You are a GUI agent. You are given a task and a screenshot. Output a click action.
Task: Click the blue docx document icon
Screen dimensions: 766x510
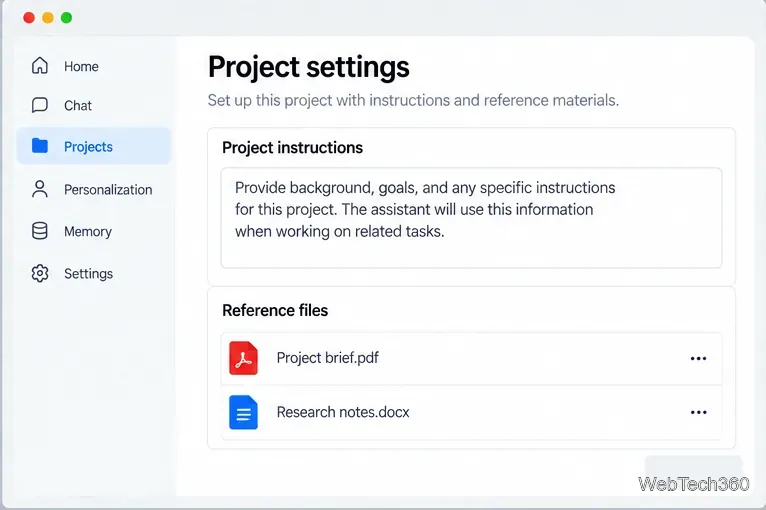click(x=243, y=412)
